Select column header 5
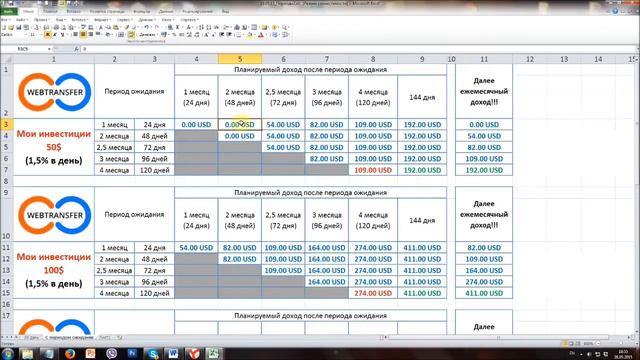This screenshot has height=360, width=640. [240, 59]
